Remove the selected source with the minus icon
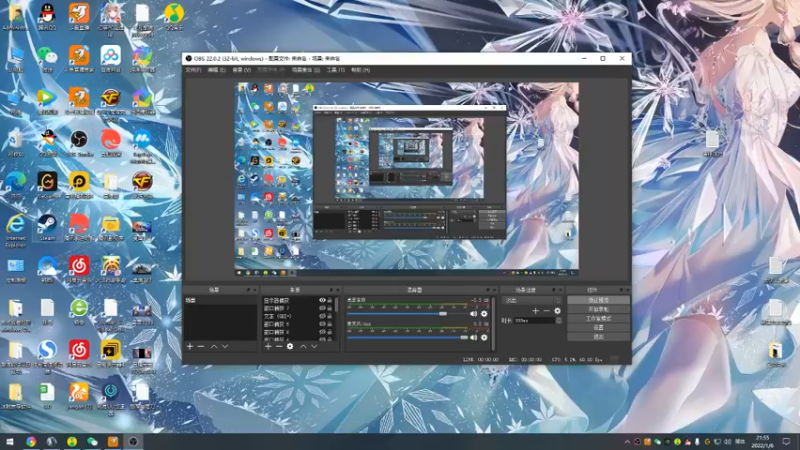Screen dimensions: 800x450 click(279, 346)
